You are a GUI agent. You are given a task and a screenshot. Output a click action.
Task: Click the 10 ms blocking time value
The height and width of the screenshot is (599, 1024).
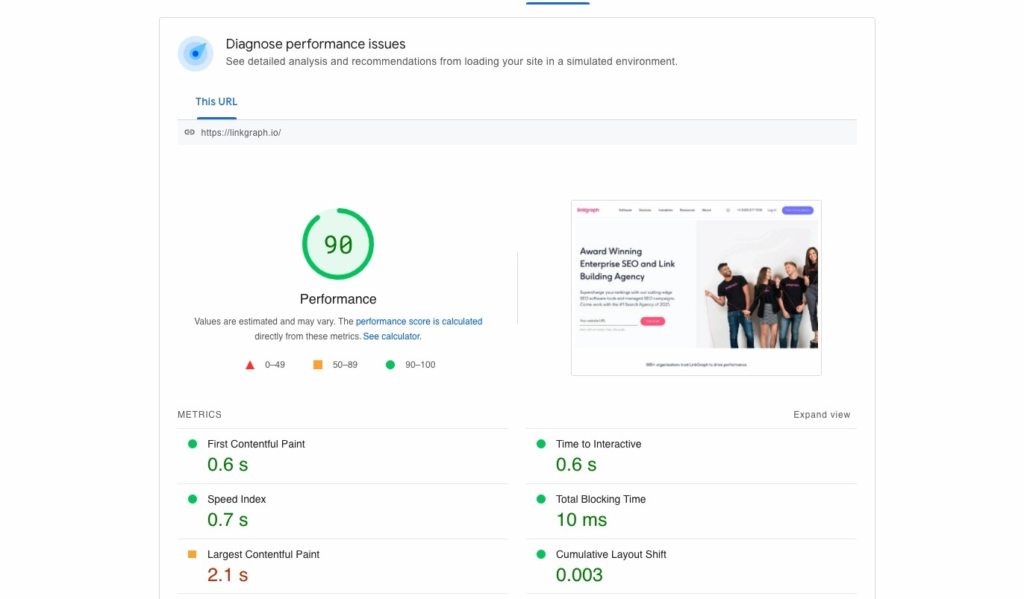tap(581, 520)
